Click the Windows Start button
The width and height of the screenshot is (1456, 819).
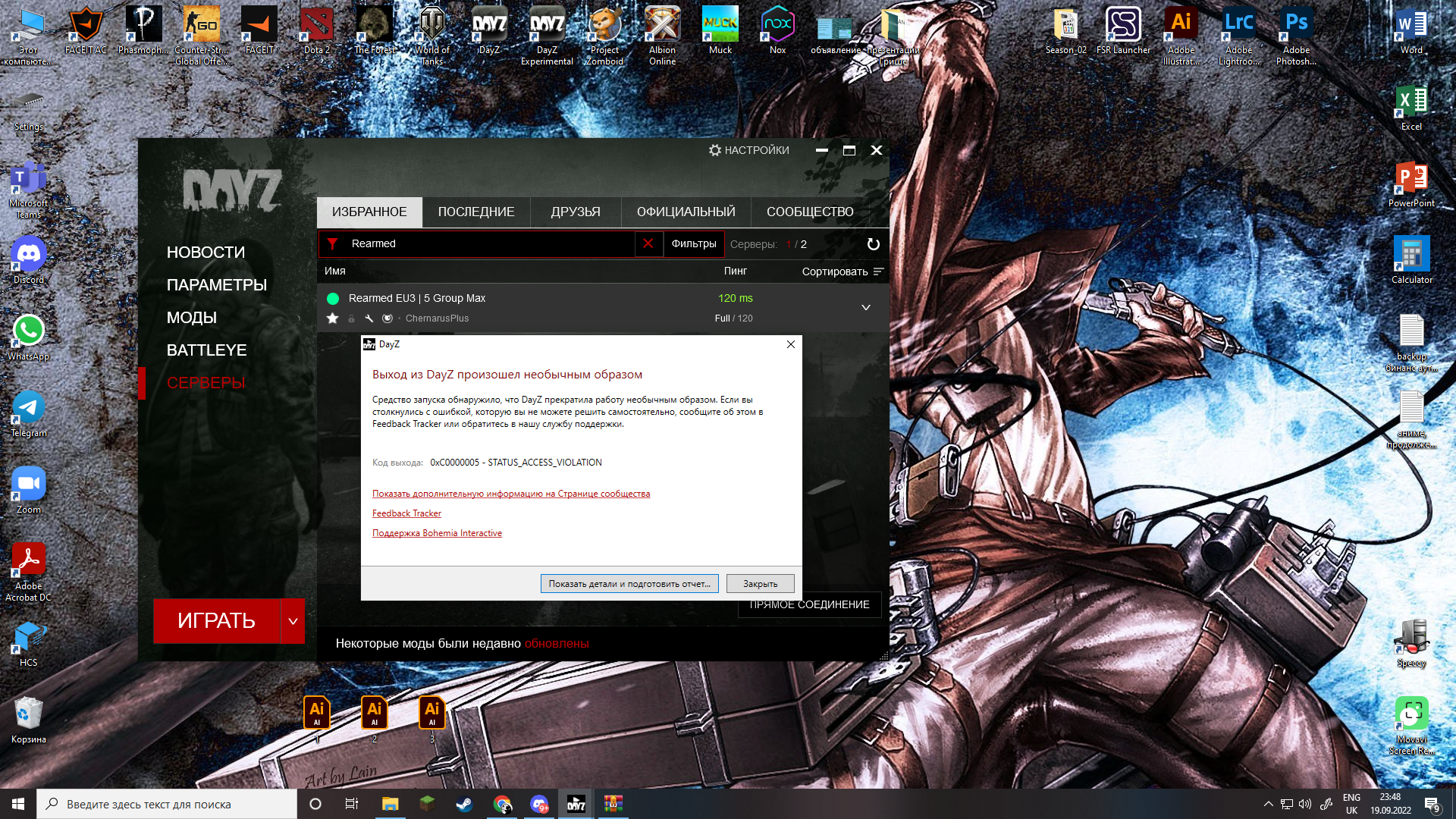tap(18, 804)
